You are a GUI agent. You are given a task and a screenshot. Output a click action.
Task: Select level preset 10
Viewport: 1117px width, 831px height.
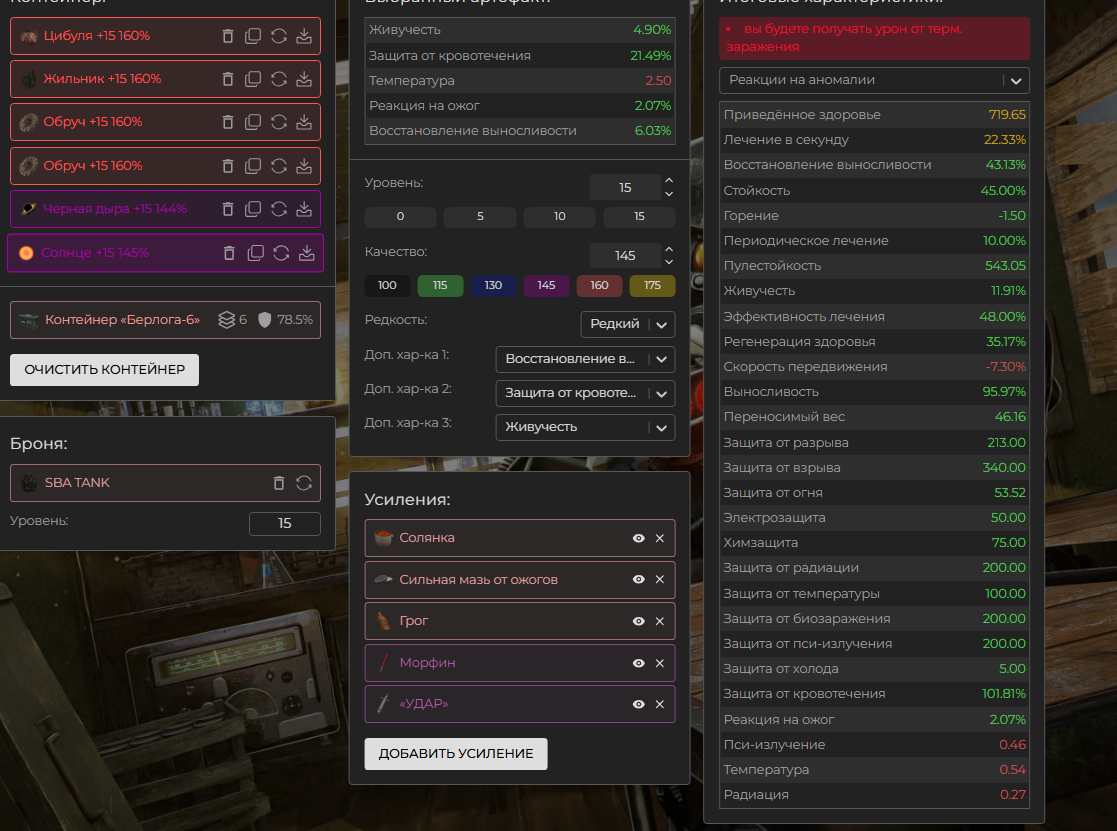click(559, 217)
